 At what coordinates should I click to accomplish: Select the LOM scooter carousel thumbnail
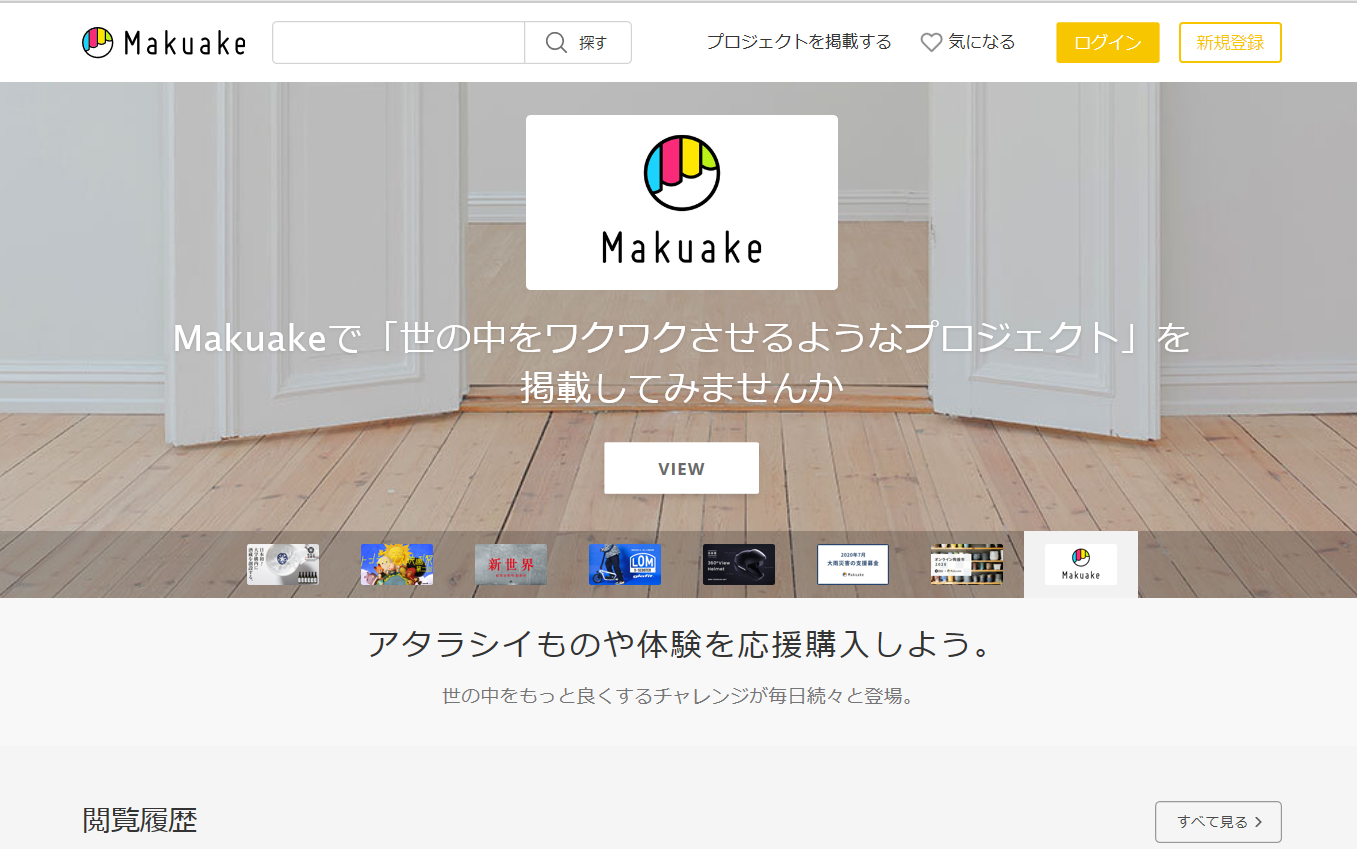(625, 565)
